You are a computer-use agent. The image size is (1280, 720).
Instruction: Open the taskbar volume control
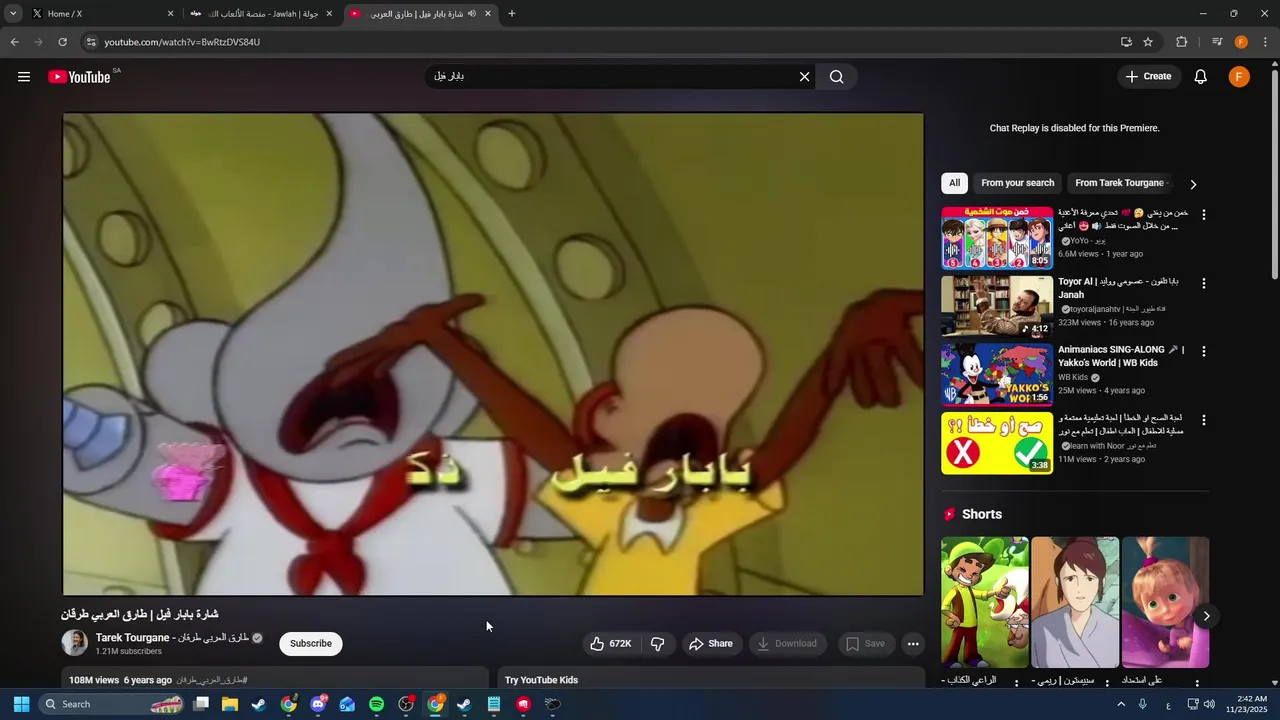coord(1209,704)
